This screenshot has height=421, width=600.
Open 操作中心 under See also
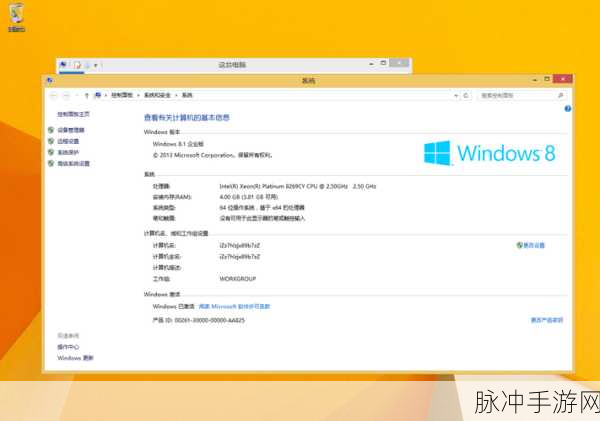pos(68,347)
